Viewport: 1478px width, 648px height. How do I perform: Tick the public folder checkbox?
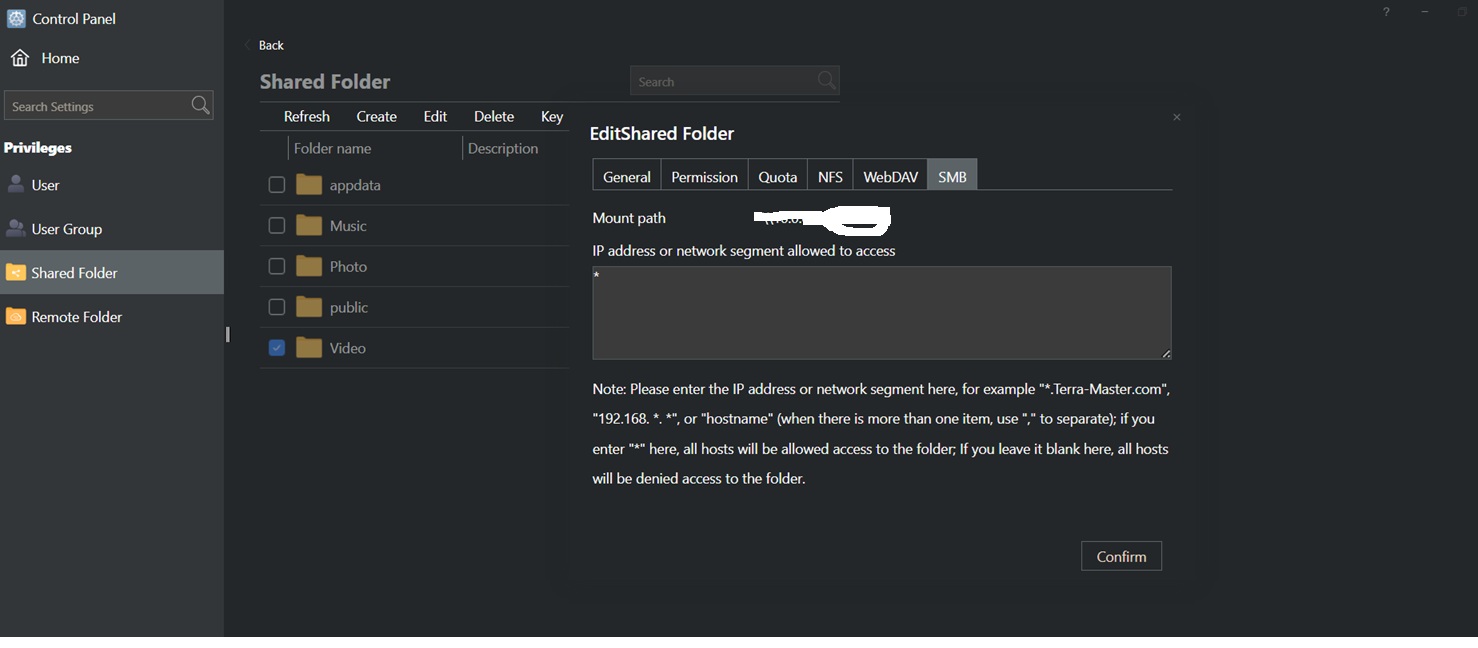point(277,307)
